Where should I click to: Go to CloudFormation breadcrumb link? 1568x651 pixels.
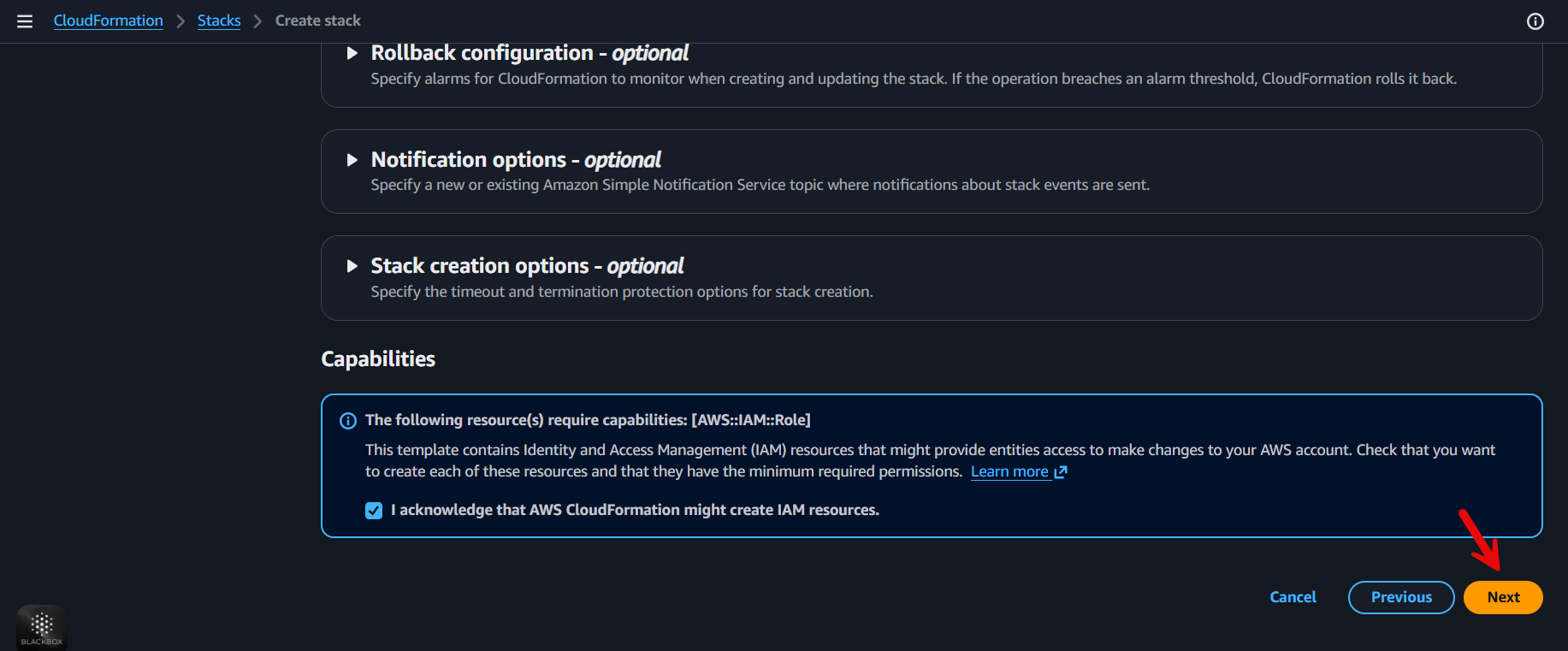(x=109, y=21)
